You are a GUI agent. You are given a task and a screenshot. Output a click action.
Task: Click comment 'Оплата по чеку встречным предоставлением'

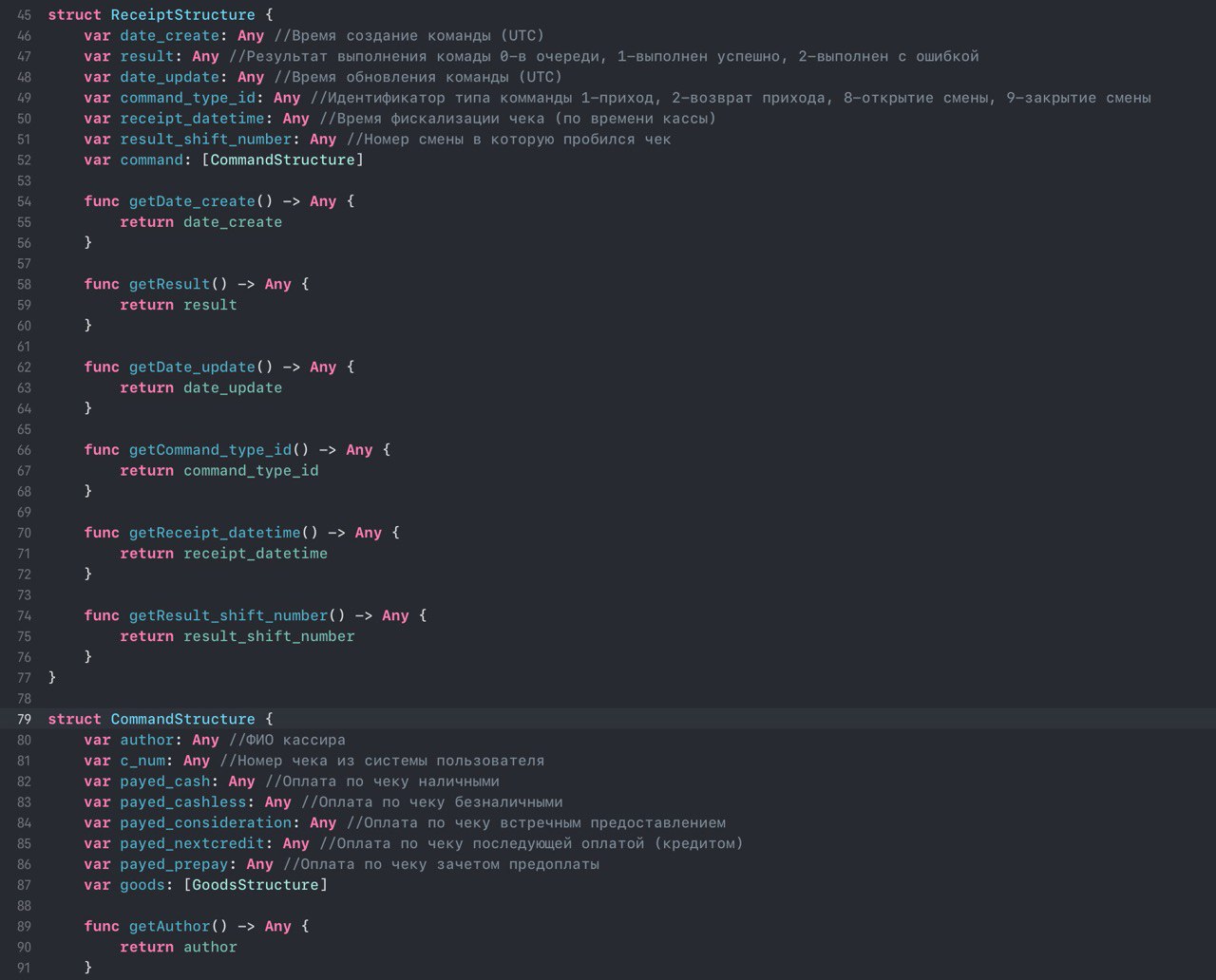[x=536, y=823]
